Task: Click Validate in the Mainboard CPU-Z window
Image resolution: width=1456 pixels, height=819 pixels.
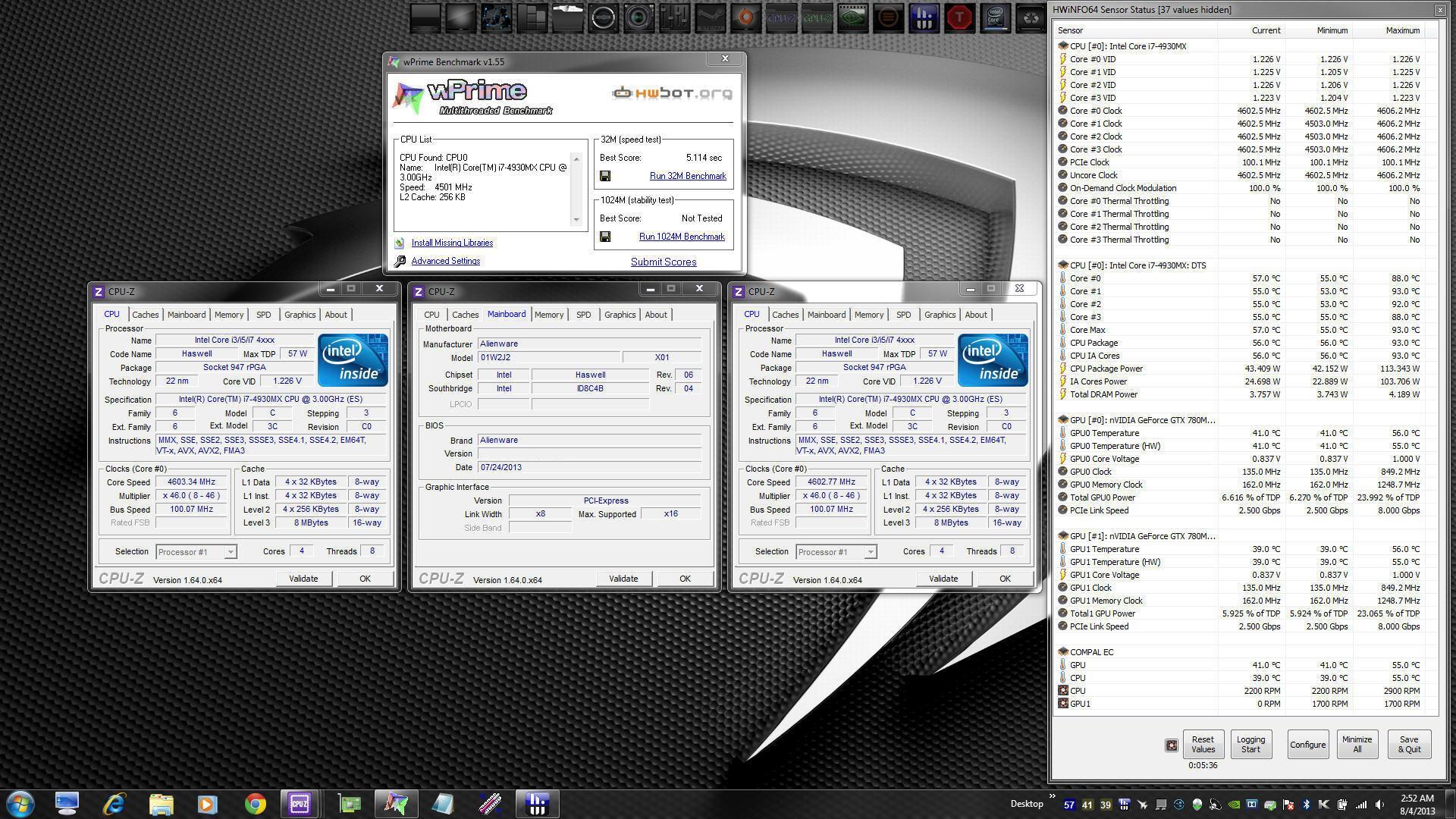Action: pos(623,579)
